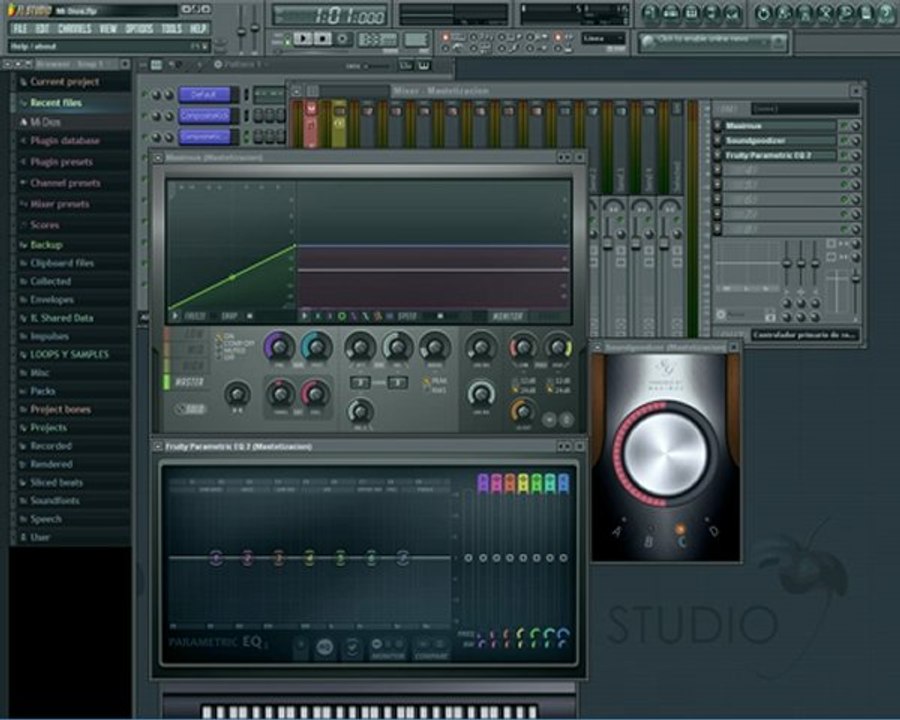This screenshot has width=900, height=720.
Task: Expand the Mixer presets folder
Action: [x=59, y=204]
